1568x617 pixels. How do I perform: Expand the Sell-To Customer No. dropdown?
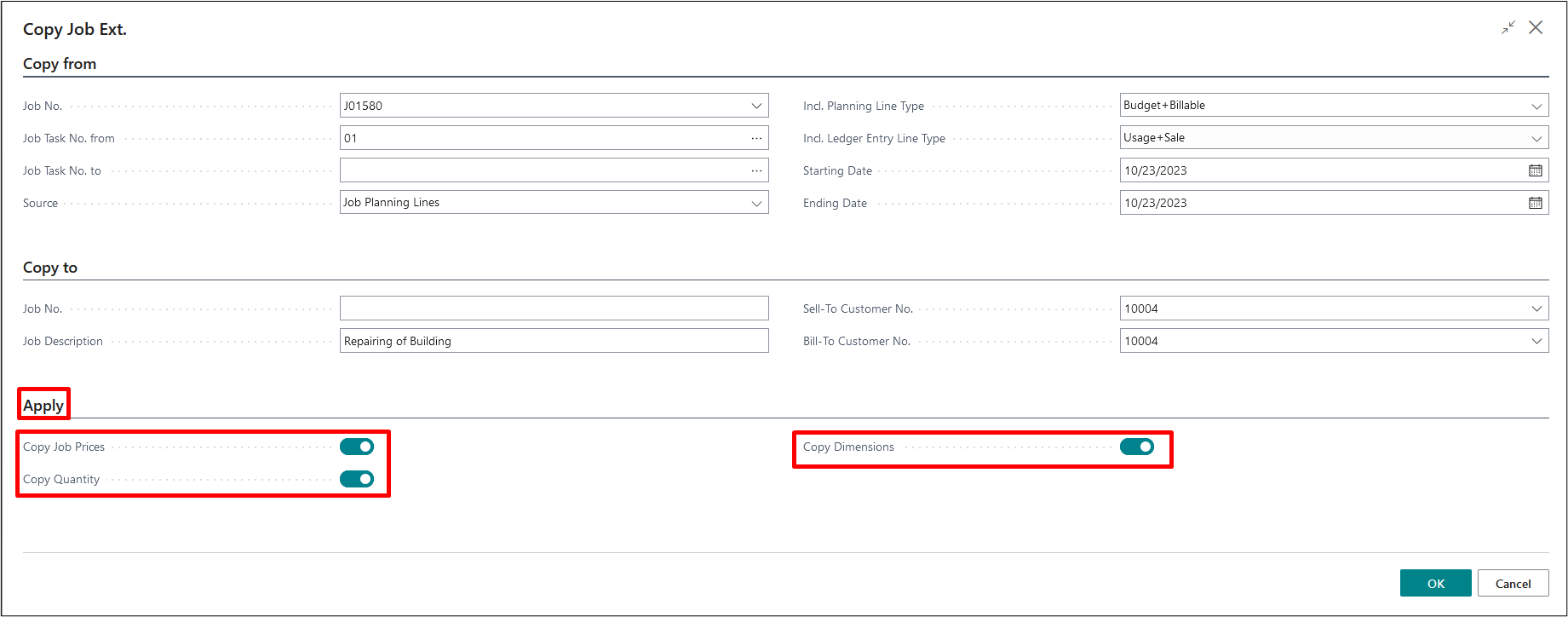click(1536, 308)
